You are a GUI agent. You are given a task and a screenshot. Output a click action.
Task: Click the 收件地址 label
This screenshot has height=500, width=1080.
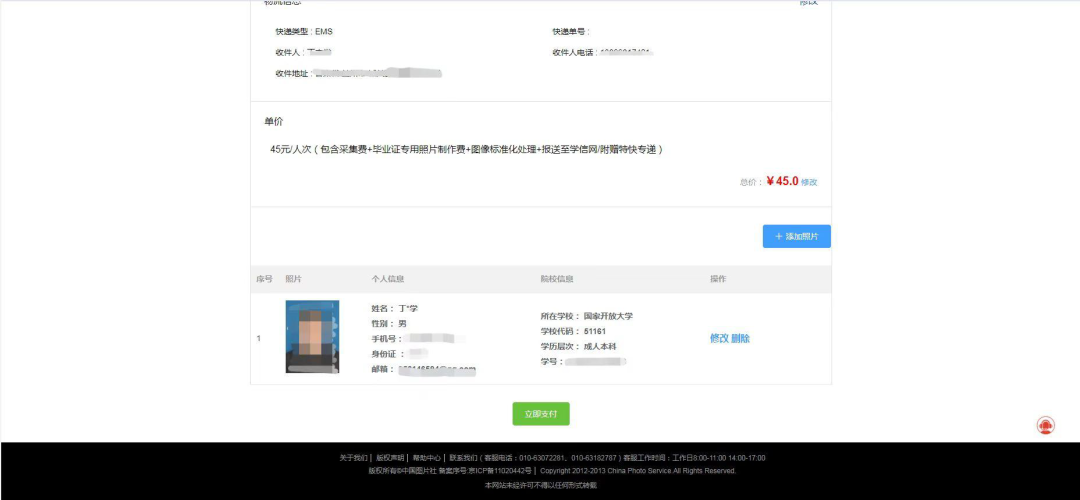click(x=293, y=74)
